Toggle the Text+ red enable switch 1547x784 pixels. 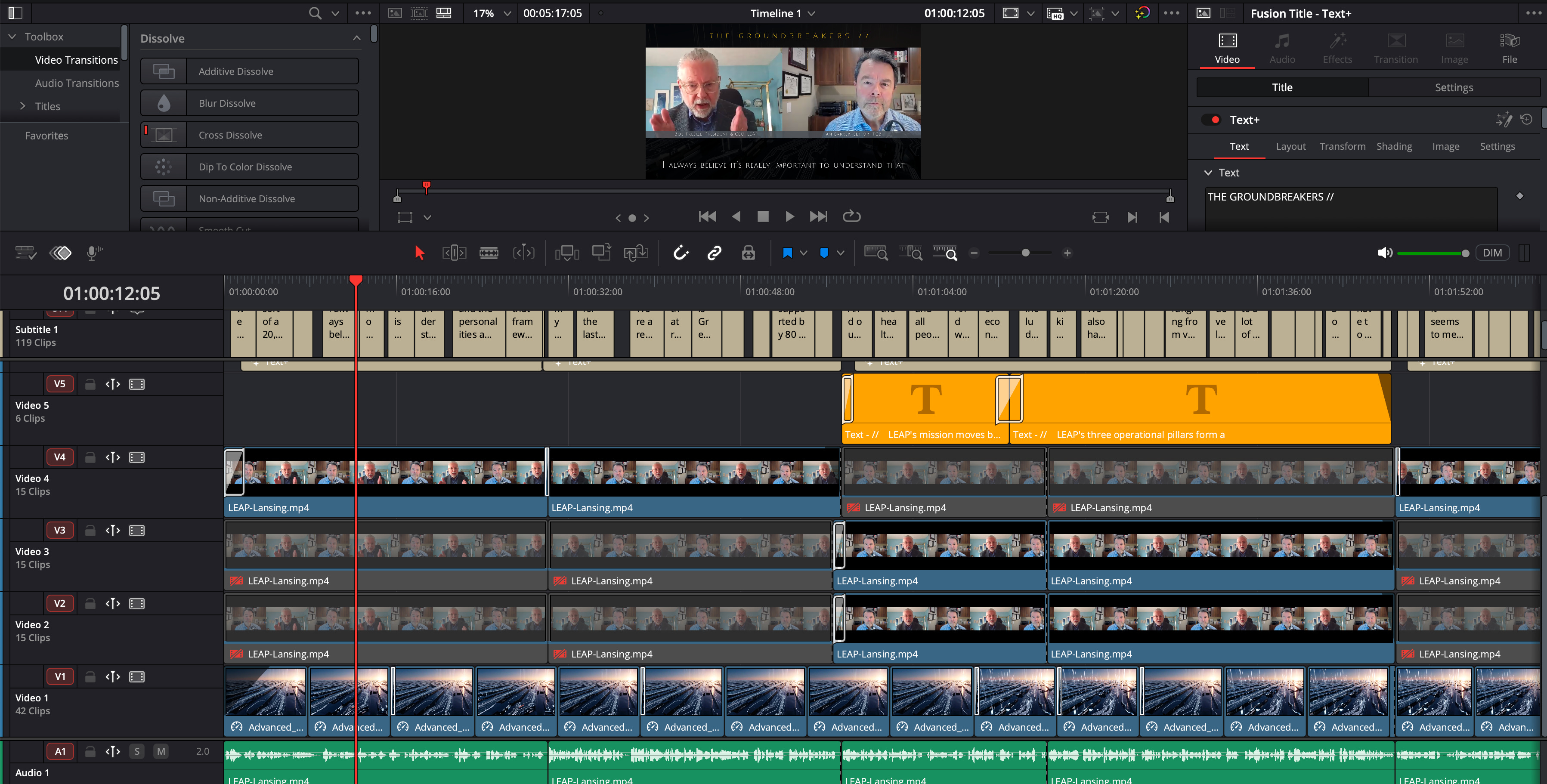[1214, 120]
